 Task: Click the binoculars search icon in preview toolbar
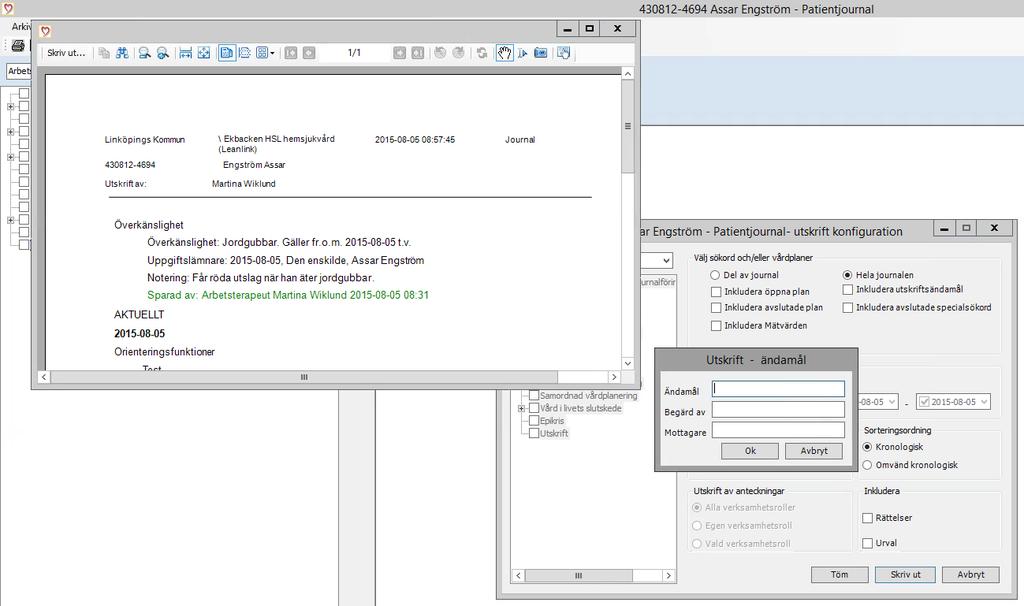click(122, 53)
